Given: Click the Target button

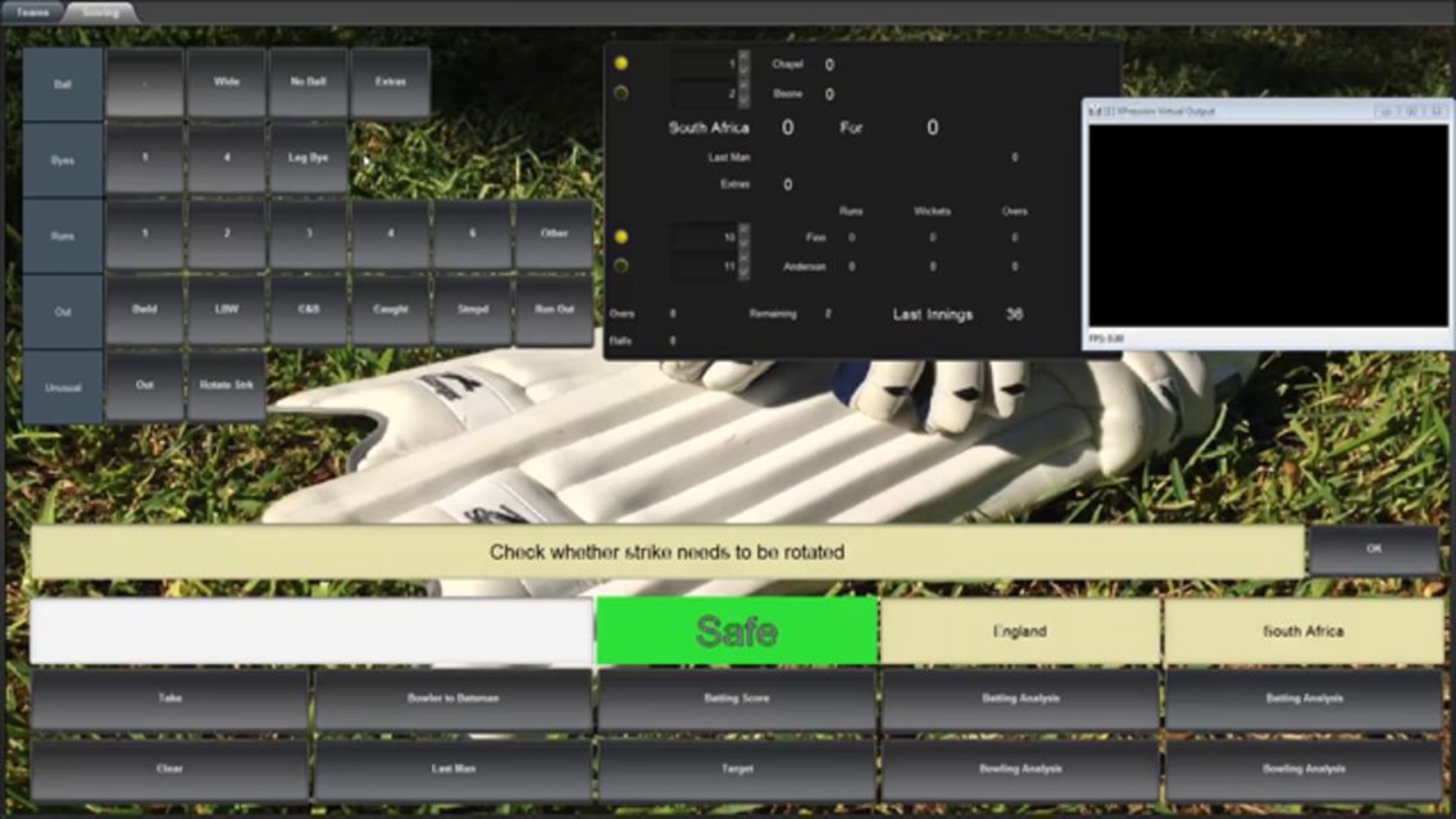Looking at the screenshot, I should (x=736, y=769).
